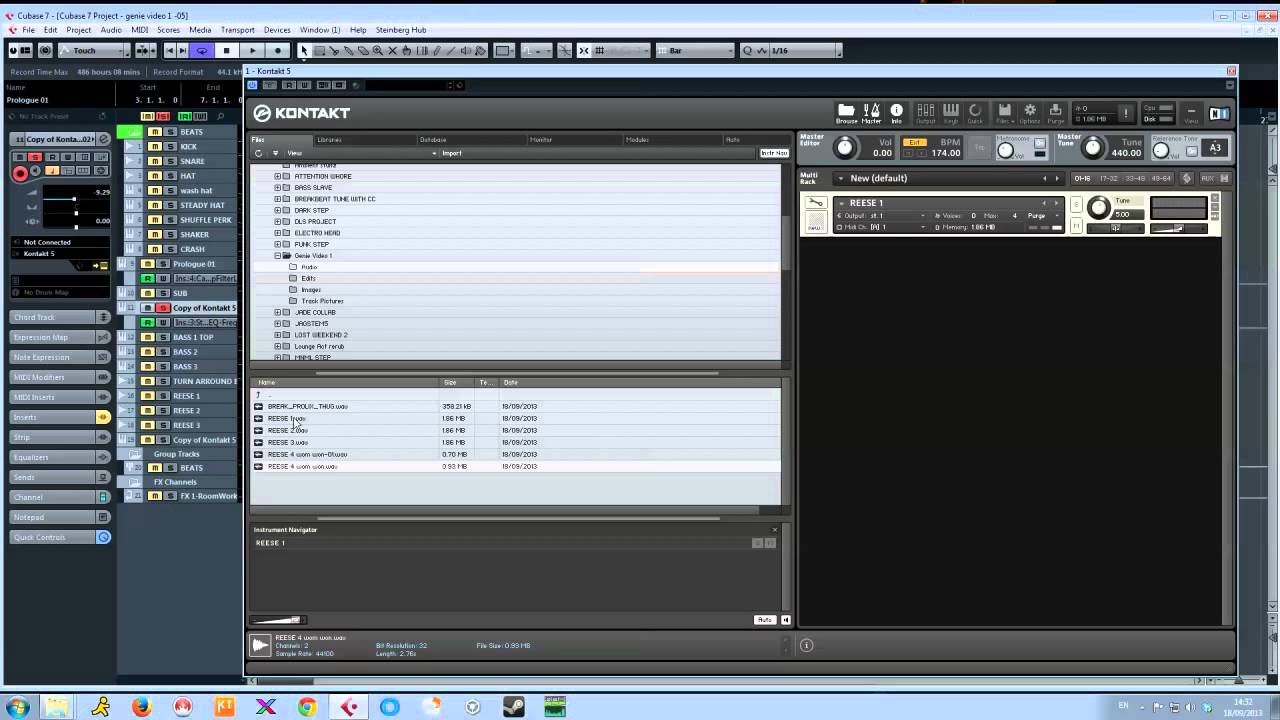Expand the DARK STEP folder

pos(278,210)
